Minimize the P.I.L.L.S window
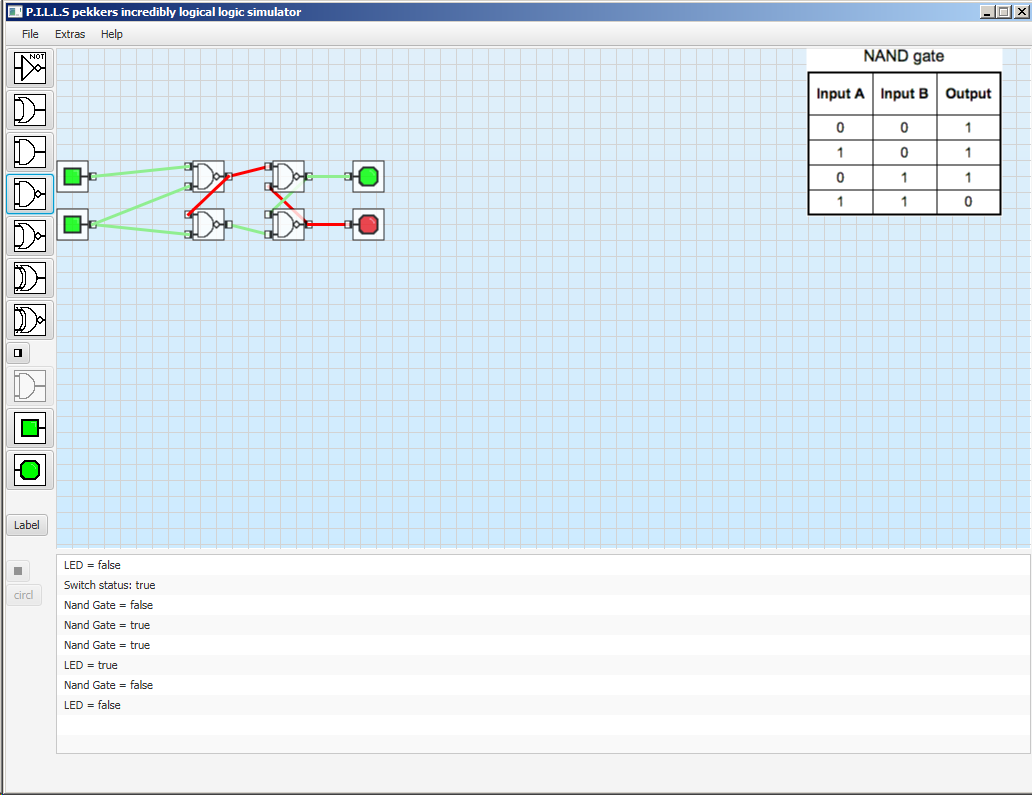The image size is (1032, 795). 987,12
